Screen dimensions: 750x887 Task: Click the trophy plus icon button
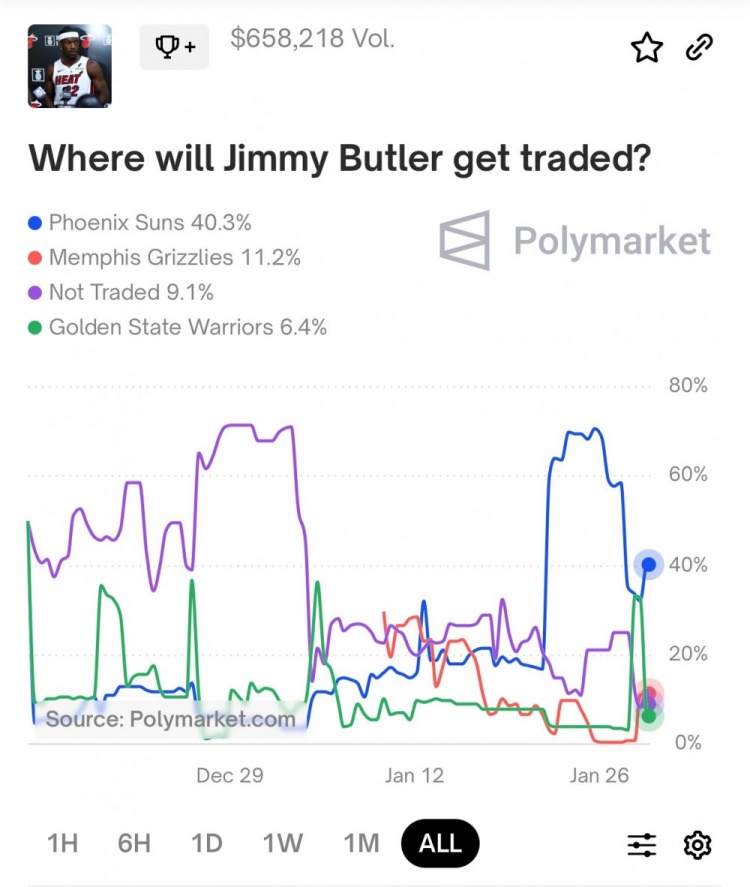(174, 47)
